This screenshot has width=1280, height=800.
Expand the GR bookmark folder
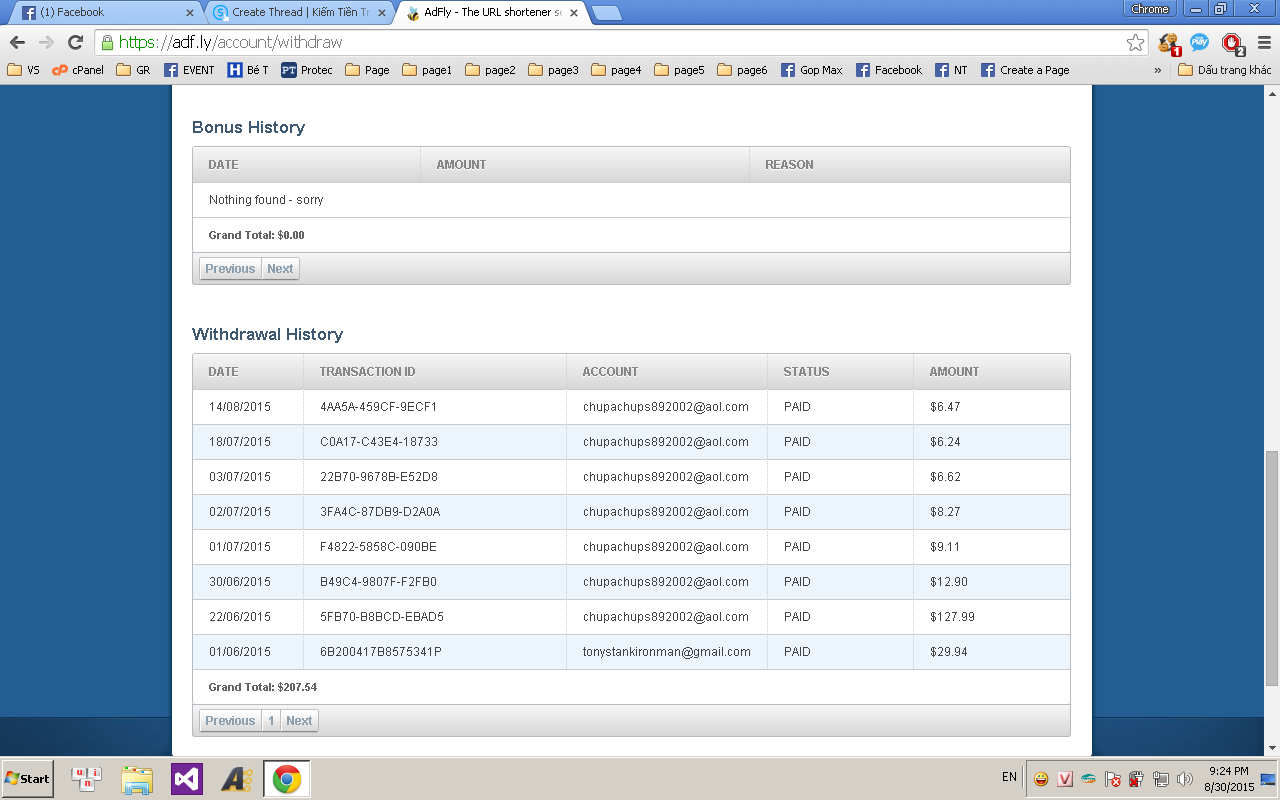coord(133,70)
